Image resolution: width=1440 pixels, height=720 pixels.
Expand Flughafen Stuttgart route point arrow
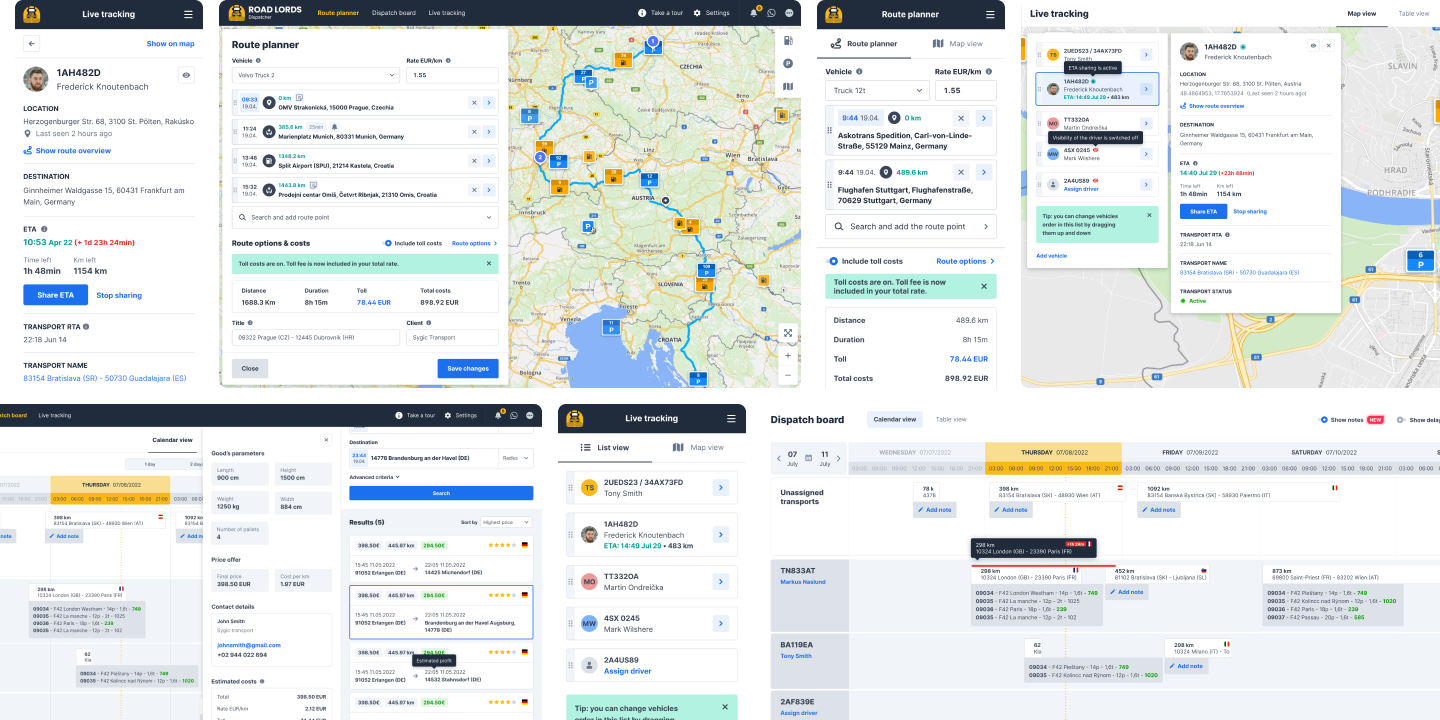(x=984, y=173)
